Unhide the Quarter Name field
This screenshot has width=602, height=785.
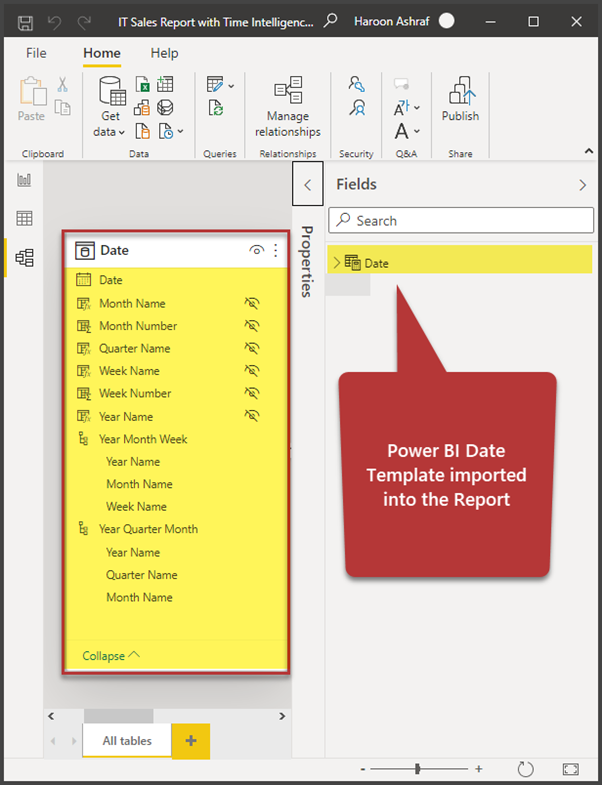[x=251, y=348]
